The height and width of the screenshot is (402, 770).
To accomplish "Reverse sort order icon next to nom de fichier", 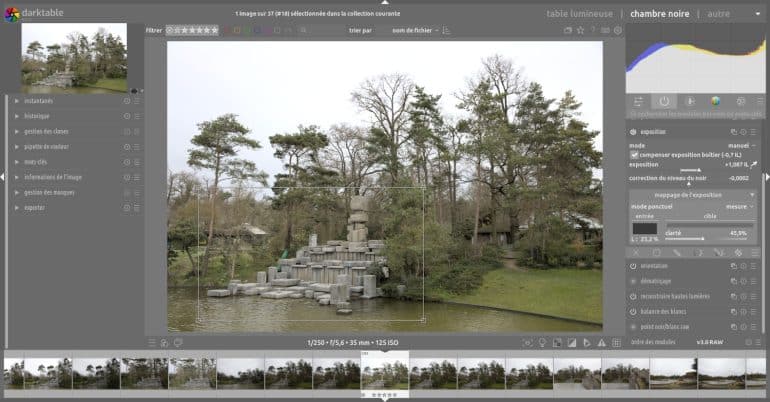I will click(x=446, y=31).
